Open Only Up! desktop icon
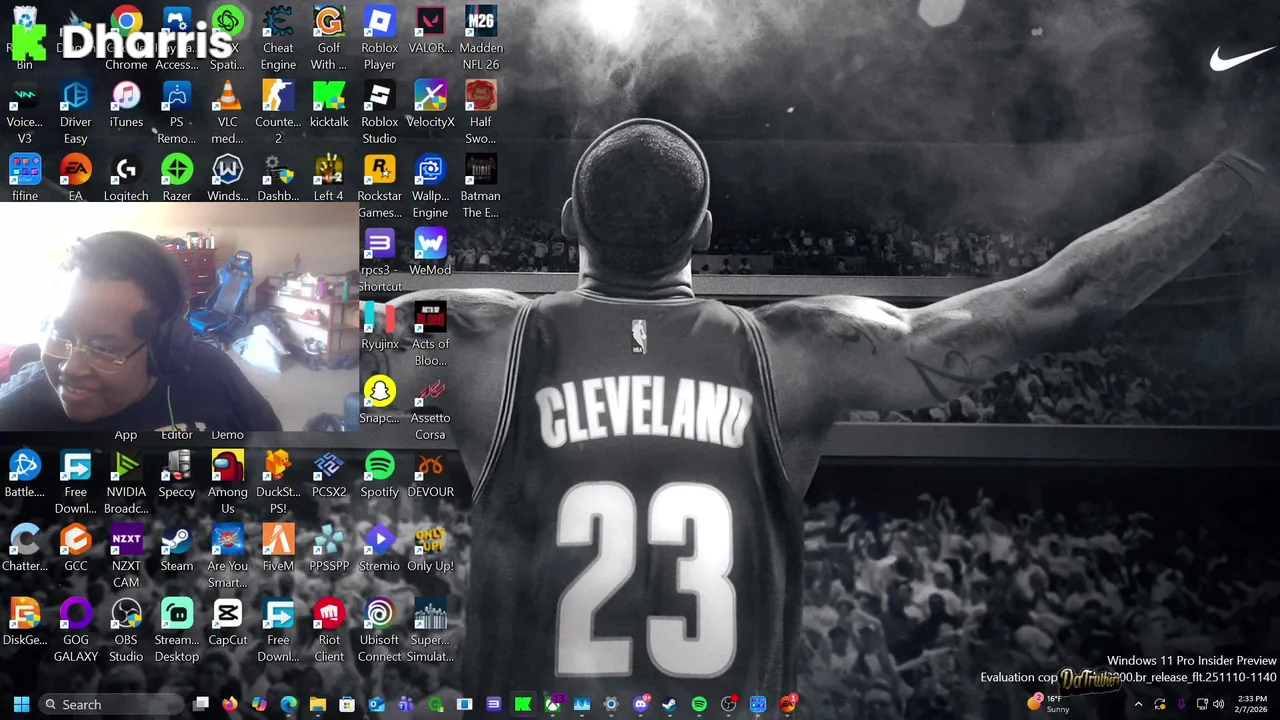 (431, 548)
